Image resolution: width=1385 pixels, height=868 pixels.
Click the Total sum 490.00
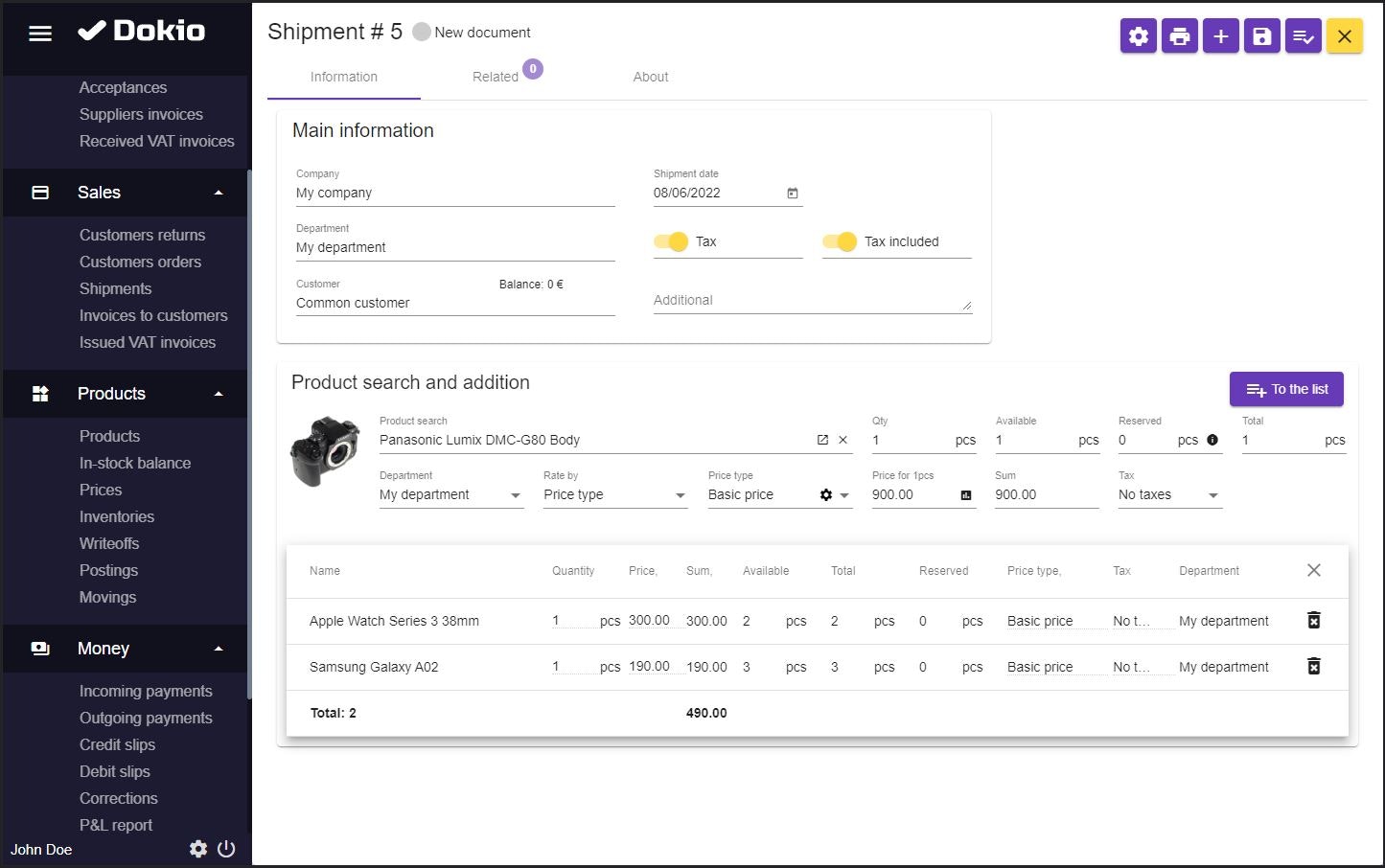(706, 713)
